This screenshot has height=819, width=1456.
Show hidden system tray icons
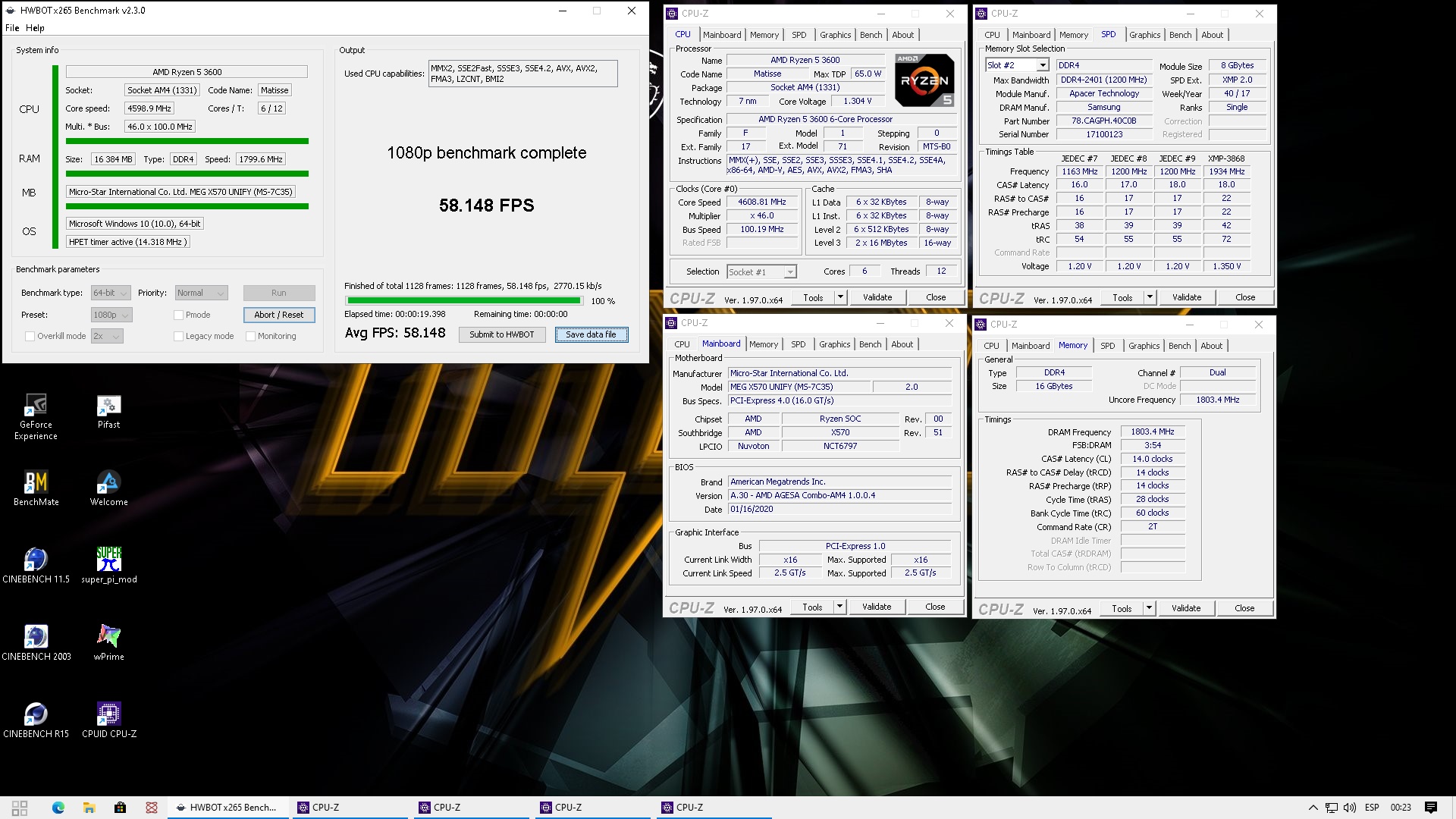coord(1313,808)
